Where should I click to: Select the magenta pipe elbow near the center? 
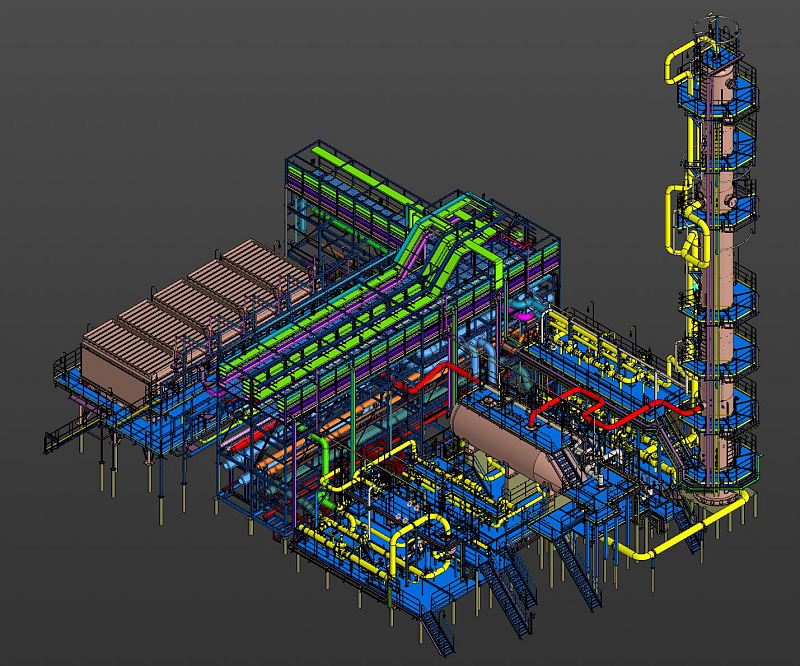coord(518,315)
